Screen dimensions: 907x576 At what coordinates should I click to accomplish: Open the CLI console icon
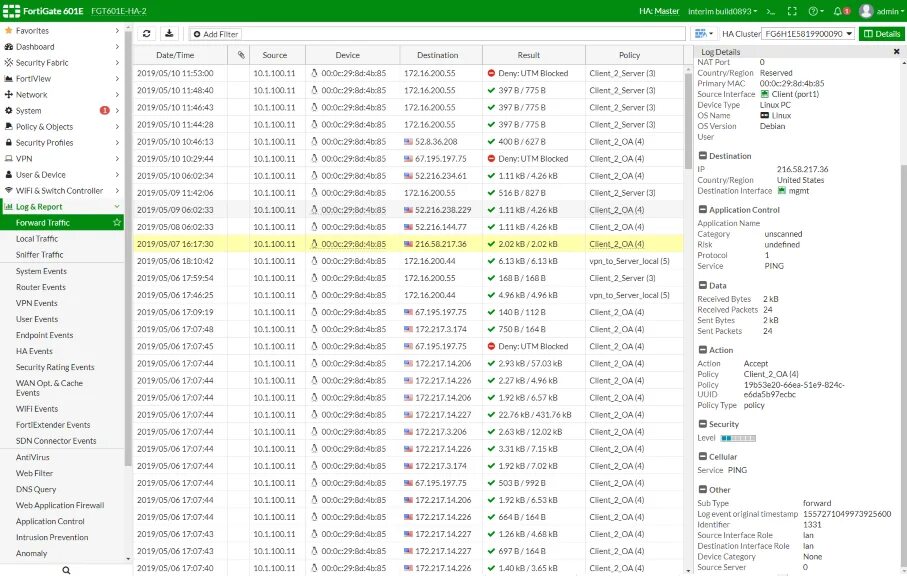tap(770, 11)
